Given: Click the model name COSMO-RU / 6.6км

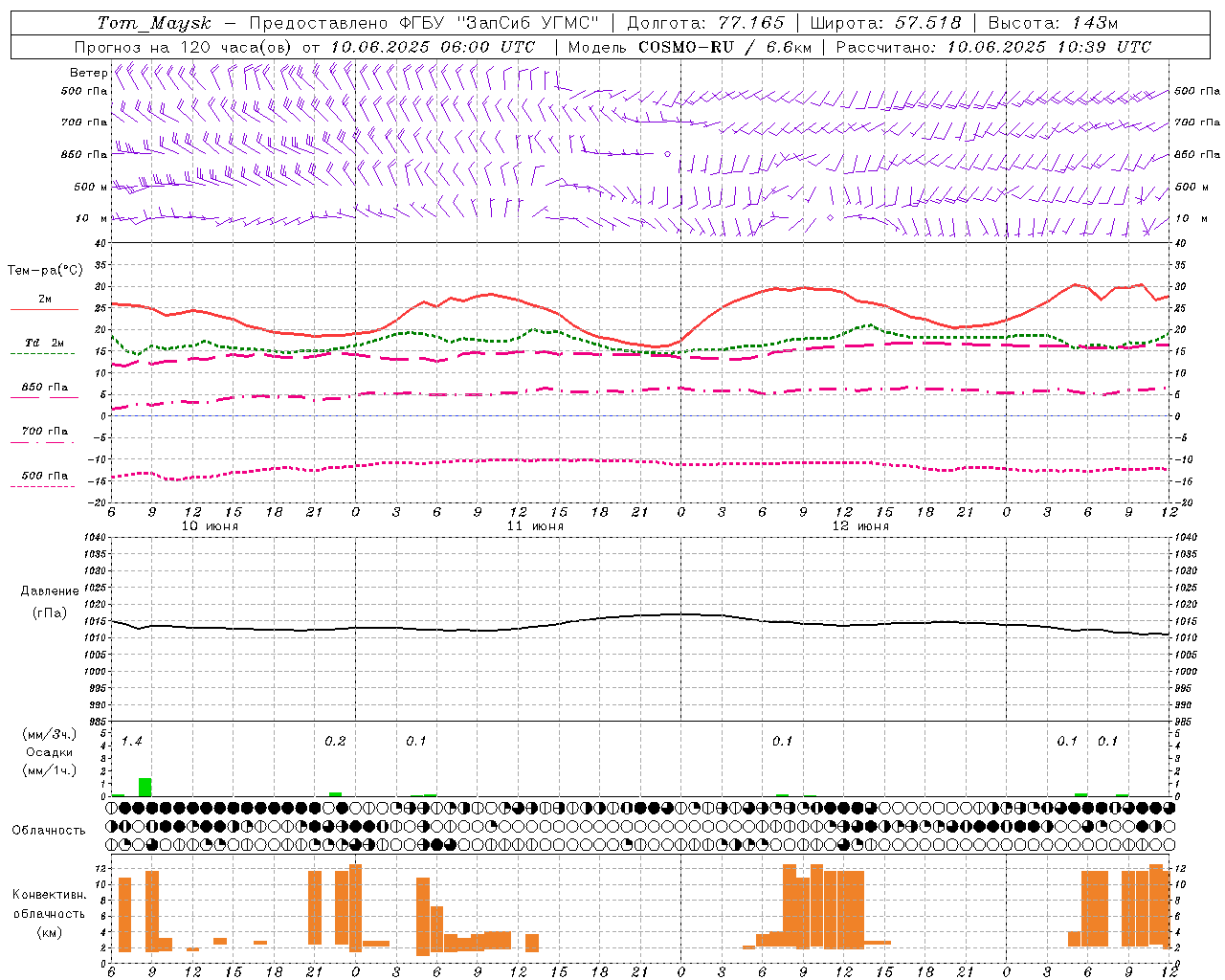Looking at the screenshot, I should click(725, 47).
